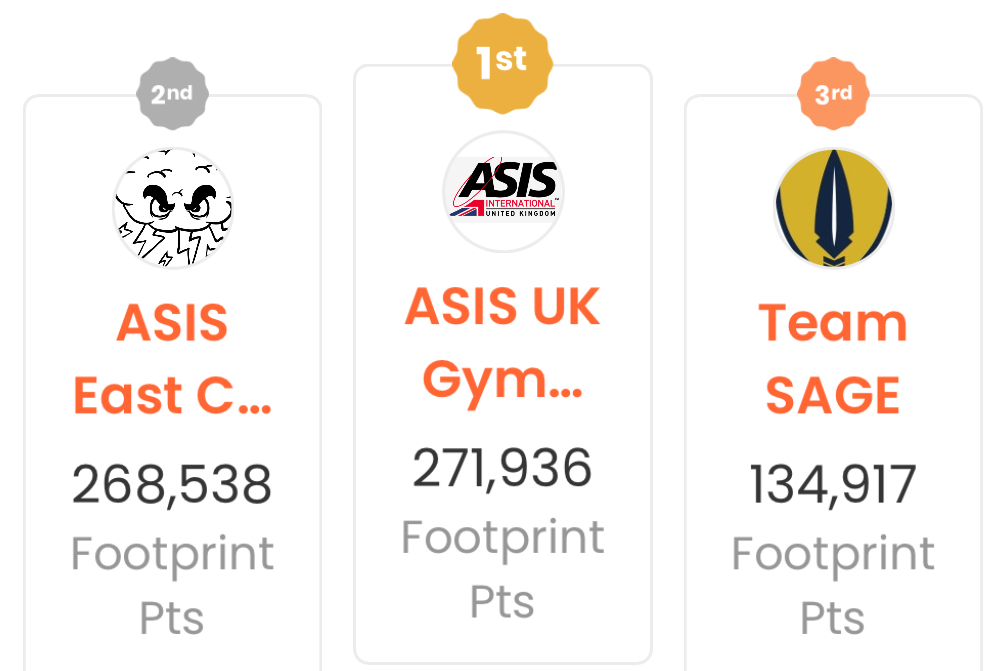The image size is (999, 671).
Task: Click the 134,917 points score
Action: [x=833, y=485]
